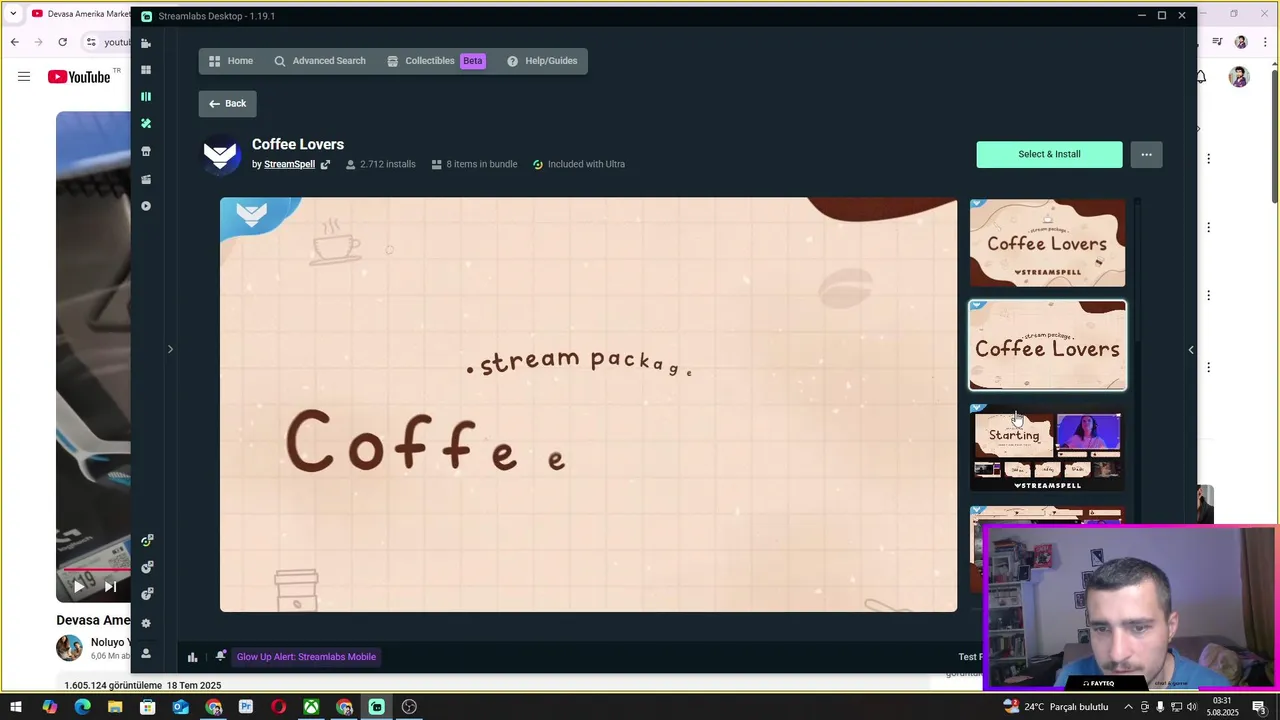Open the Help/Guides tab
Image resolution: width=1280 pixels, height=720 pixels.
[542, 61]
